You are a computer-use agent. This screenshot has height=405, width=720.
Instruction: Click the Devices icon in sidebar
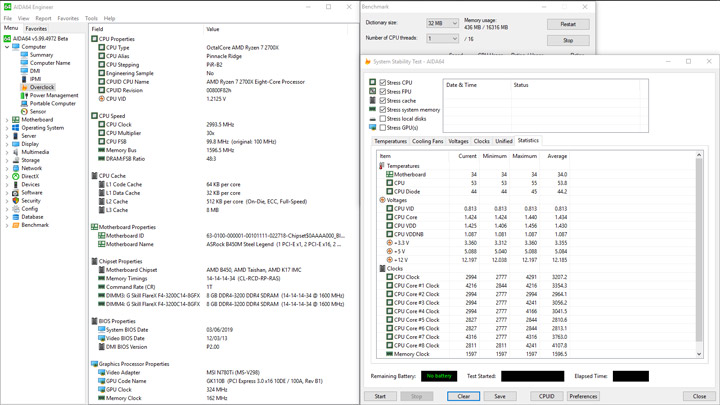16,185
